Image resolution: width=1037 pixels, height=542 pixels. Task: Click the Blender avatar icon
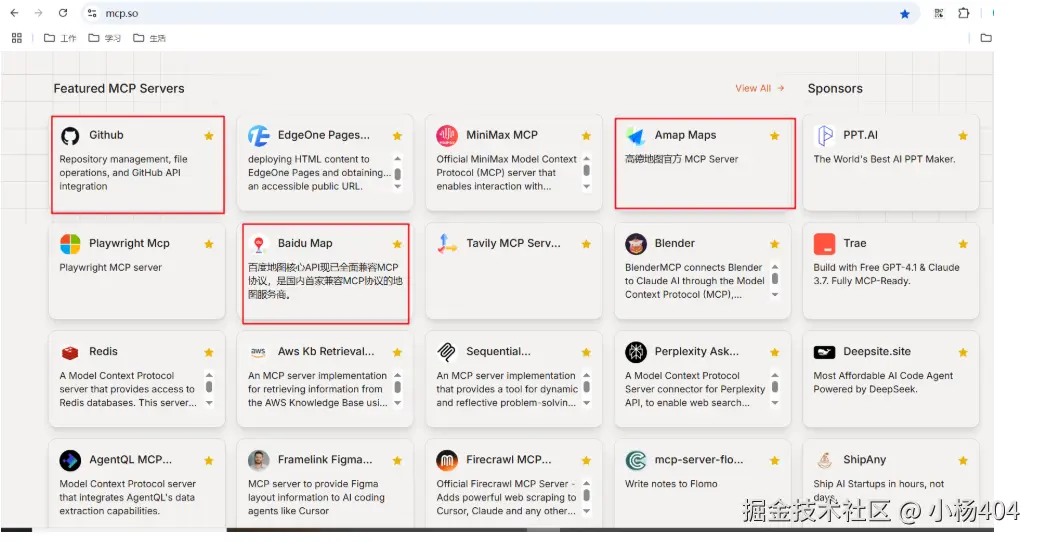[636, 244]
